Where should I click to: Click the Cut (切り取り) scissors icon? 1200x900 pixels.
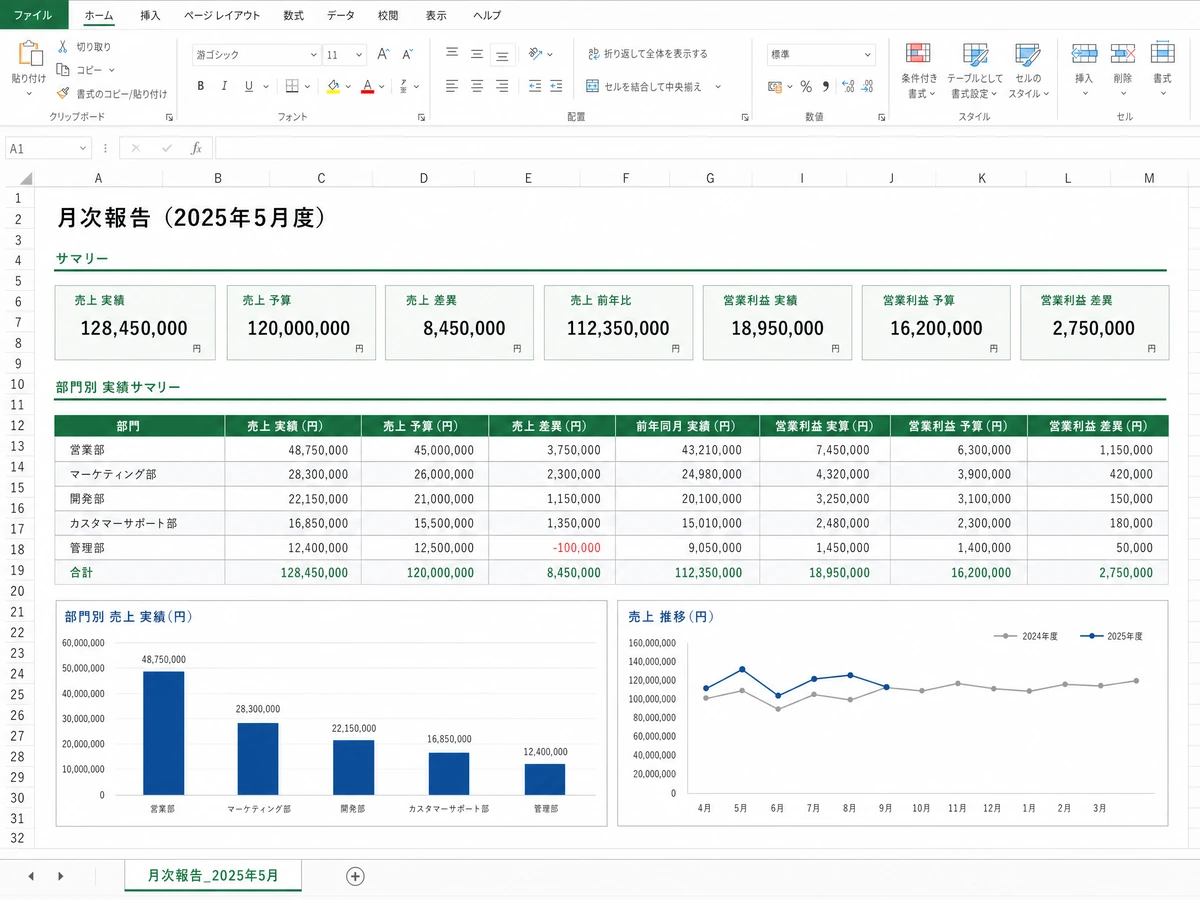click(62, 46)
